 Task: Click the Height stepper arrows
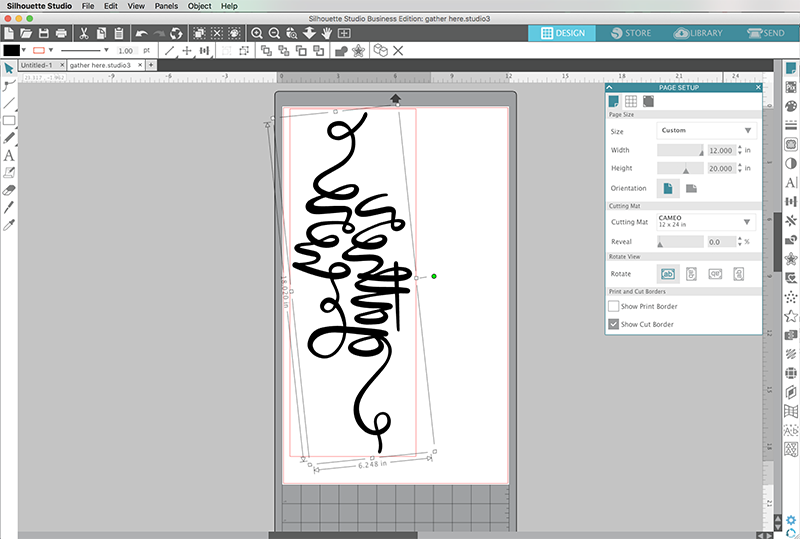click(x=740, y=168)
